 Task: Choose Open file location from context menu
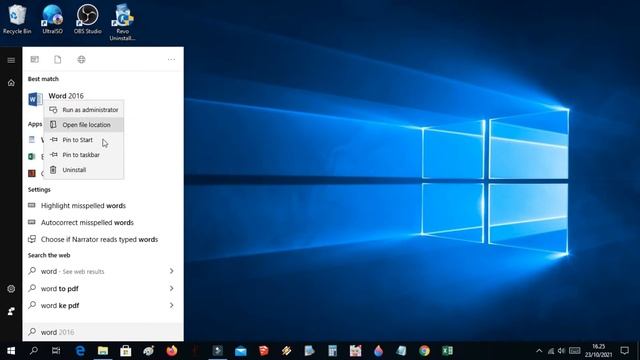click(x=84, y=125)
